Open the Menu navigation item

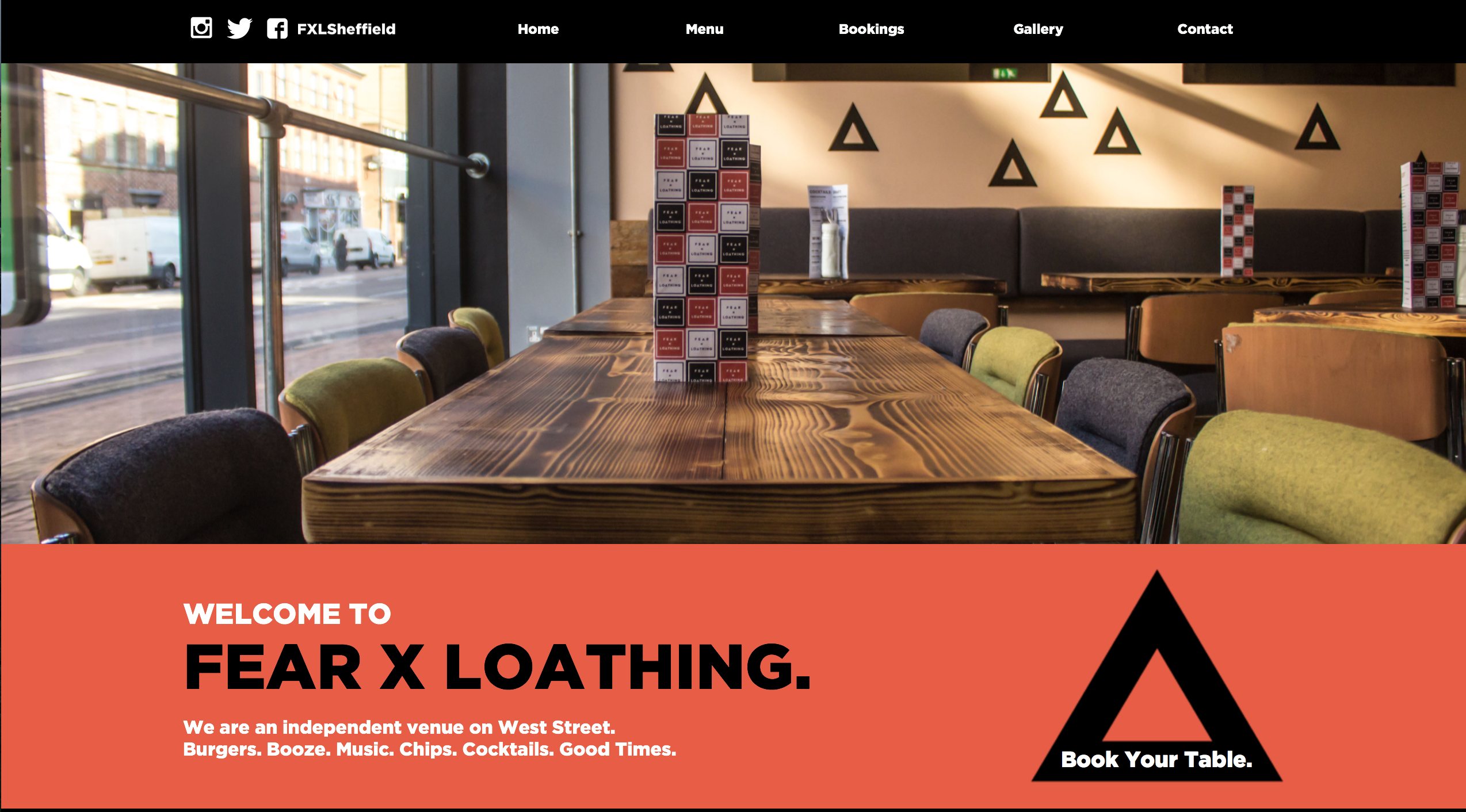tap(704, 29)
